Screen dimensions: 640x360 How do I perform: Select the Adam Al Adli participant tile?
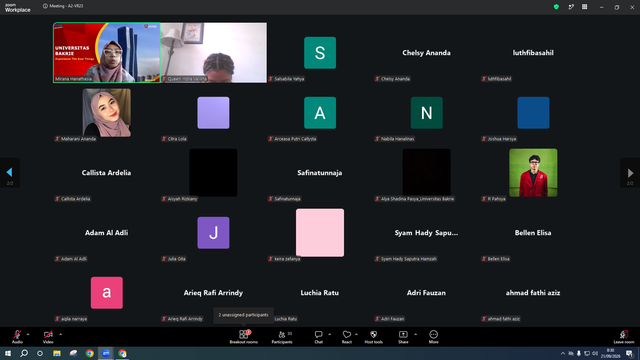click(x=107, y=233)
